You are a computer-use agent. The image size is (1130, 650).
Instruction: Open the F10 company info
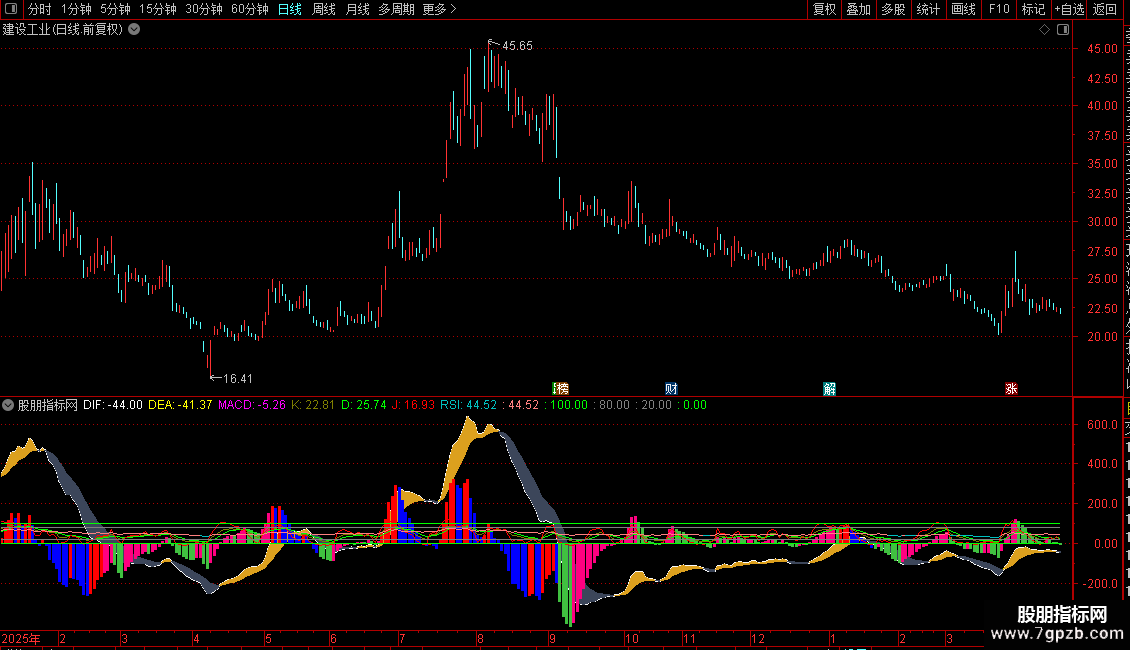point(999,9)
